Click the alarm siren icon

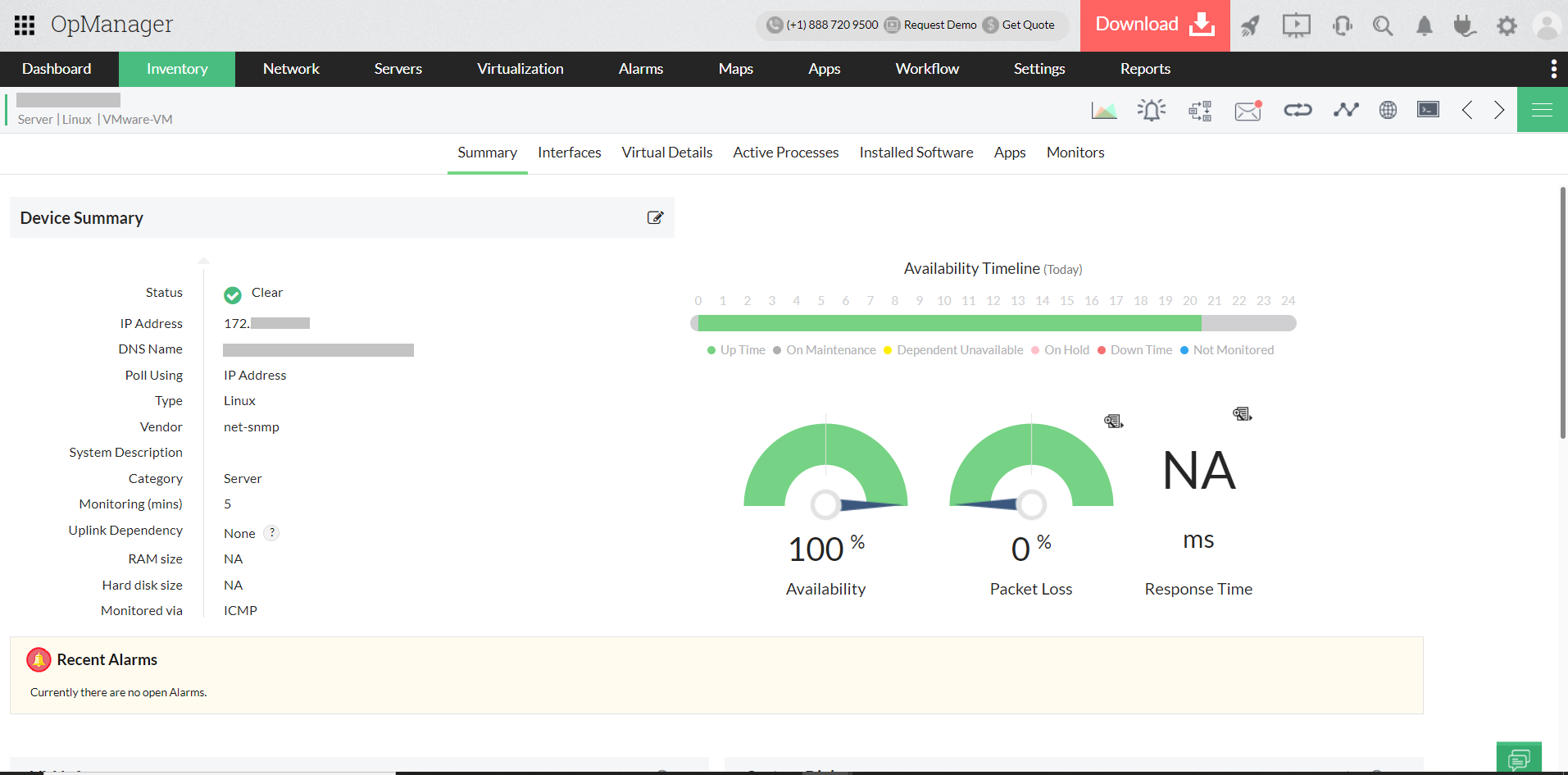1152,110
